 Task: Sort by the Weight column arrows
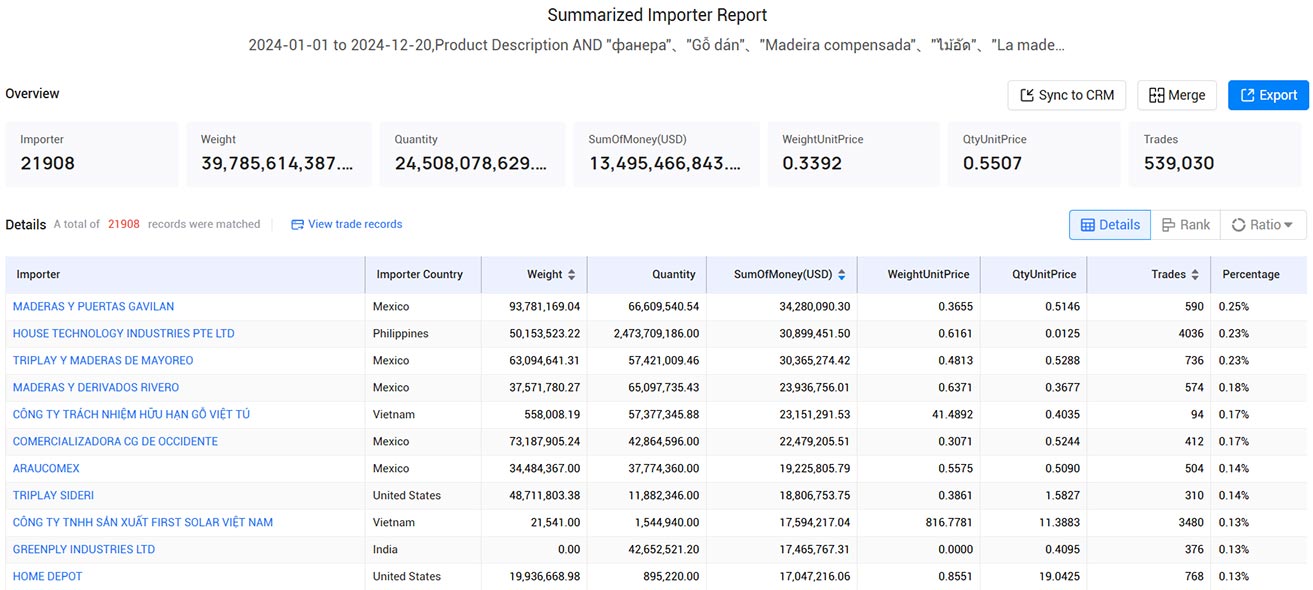point(571,274)
